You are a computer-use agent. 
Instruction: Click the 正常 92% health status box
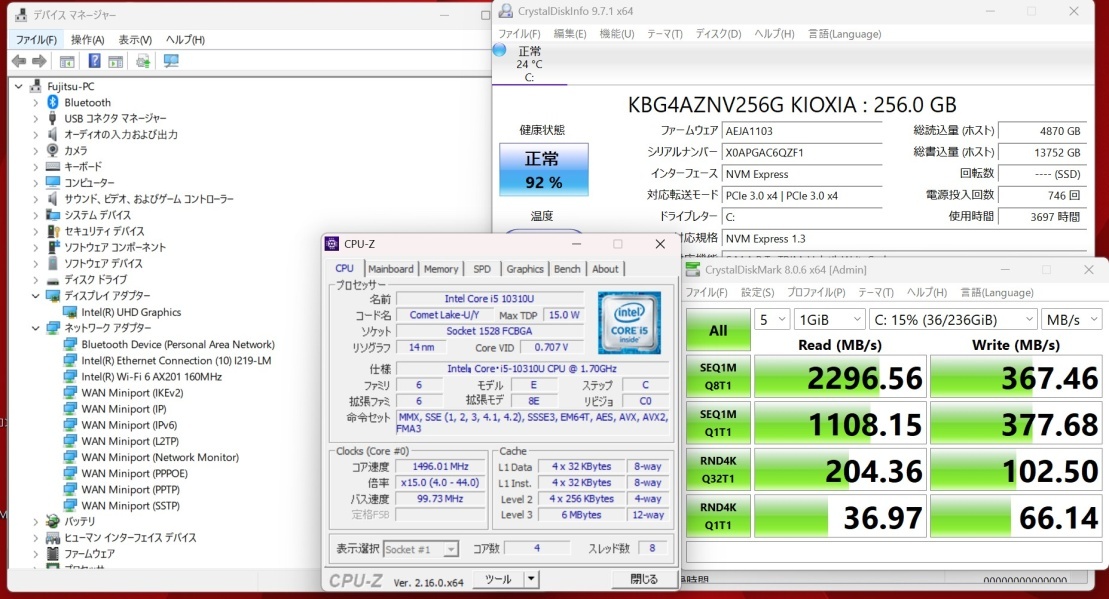click(x=544, y=170)
